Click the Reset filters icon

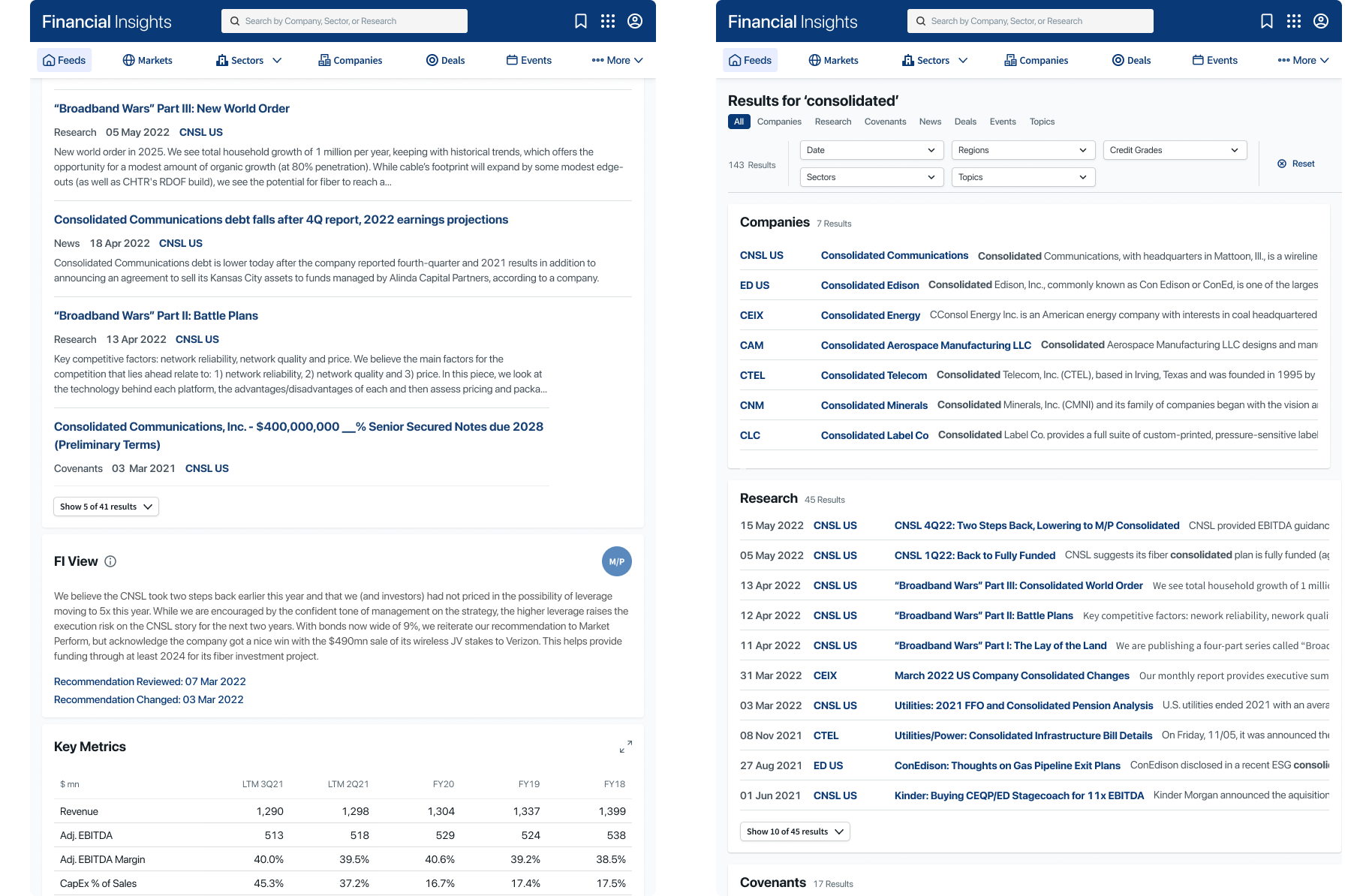(1282, 164)
